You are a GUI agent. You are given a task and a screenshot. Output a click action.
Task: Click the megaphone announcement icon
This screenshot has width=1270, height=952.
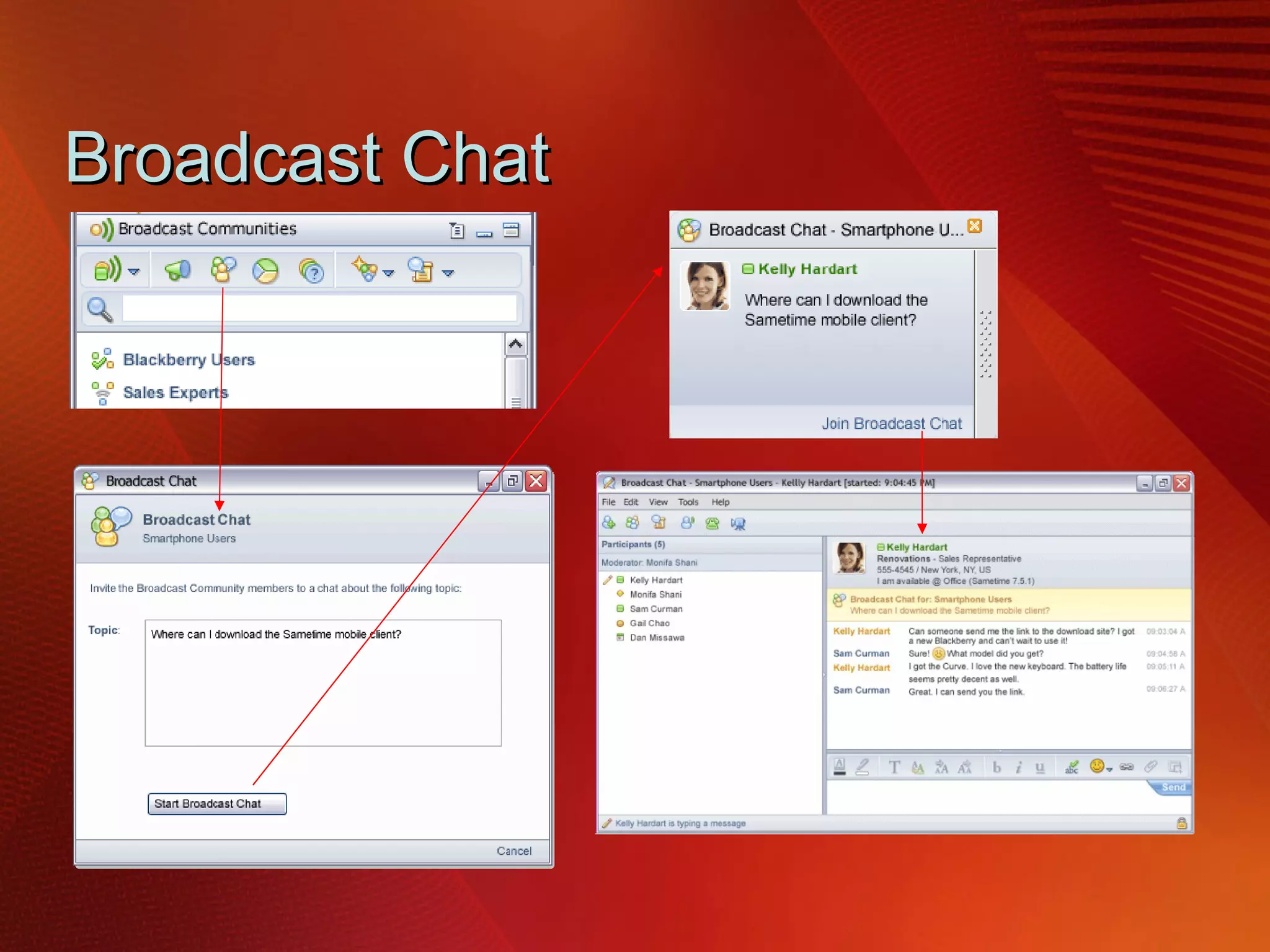(x=177, y=270)
